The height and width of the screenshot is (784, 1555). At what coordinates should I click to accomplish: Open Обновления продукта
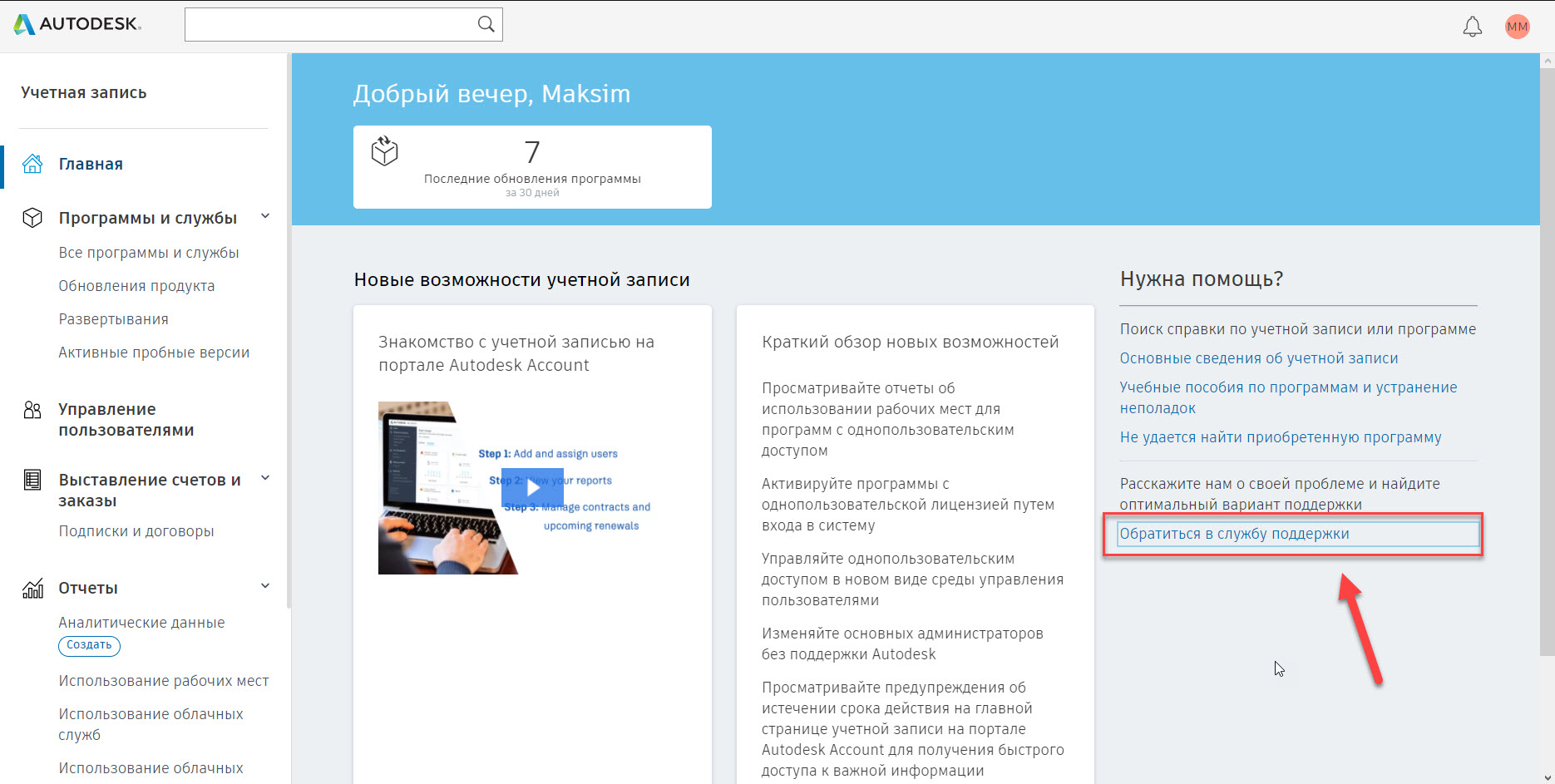coord(136,286)
